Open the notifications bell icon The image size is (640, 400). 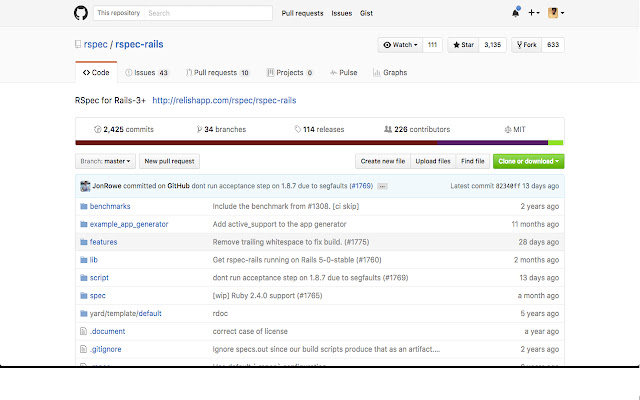click(515, 13)
